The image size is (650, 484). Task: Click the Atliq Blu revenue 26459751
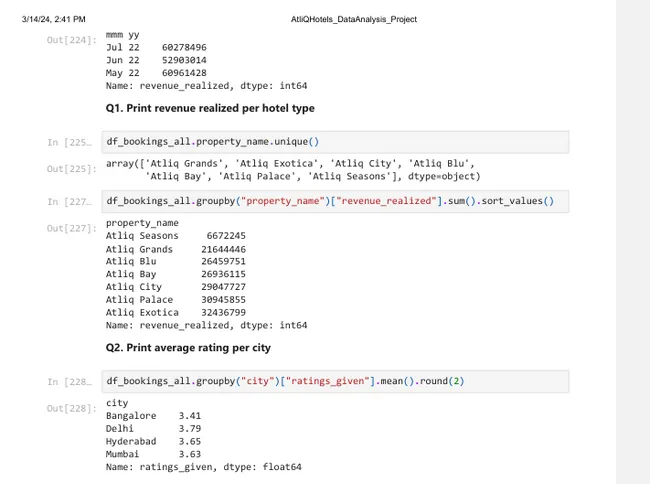point(223,261)
